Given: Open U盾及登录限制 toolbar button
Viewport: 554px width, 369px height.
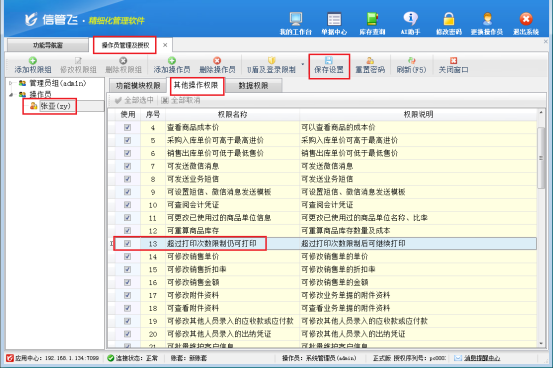Looking at the screenshot, I should pos(271,65).
